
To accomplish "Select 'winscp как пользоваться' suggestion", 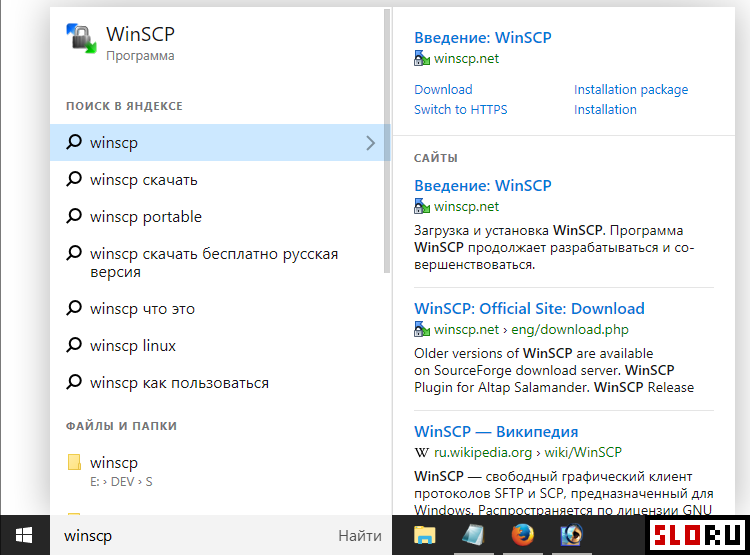I will 179,383.
